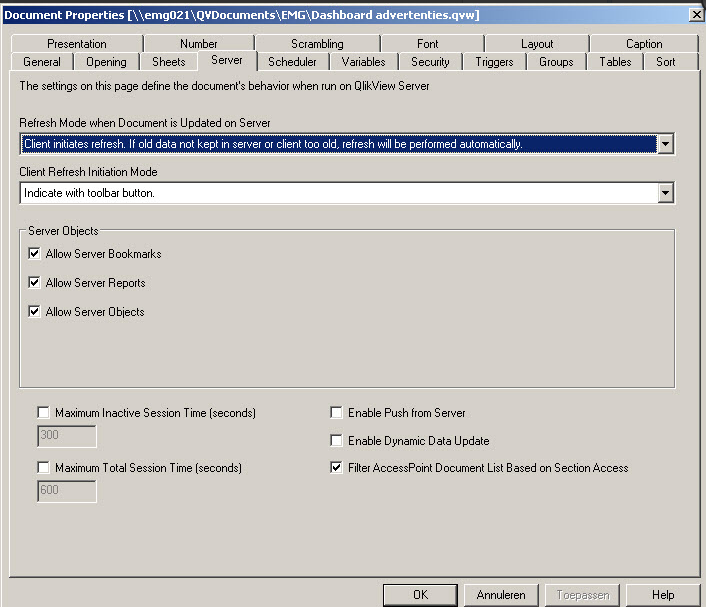Click the OK button
This screenshot has height=607, width=706.
pyautogui.click(x=420, y=595)
